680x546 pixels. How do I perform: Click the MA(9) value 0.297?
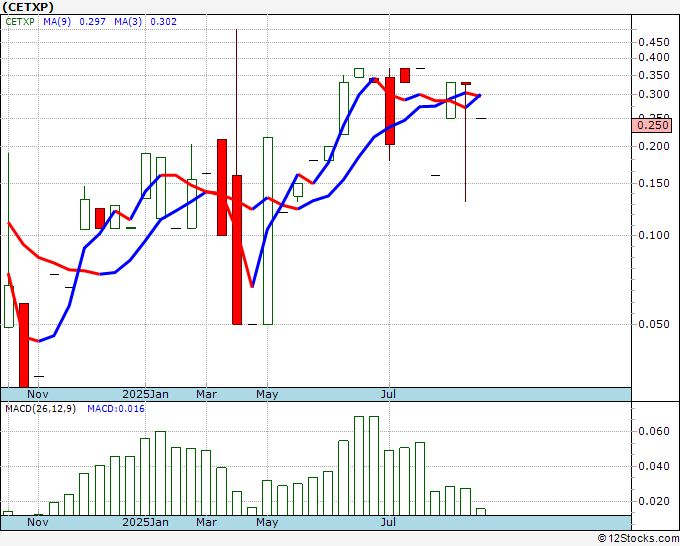(92, 21)
